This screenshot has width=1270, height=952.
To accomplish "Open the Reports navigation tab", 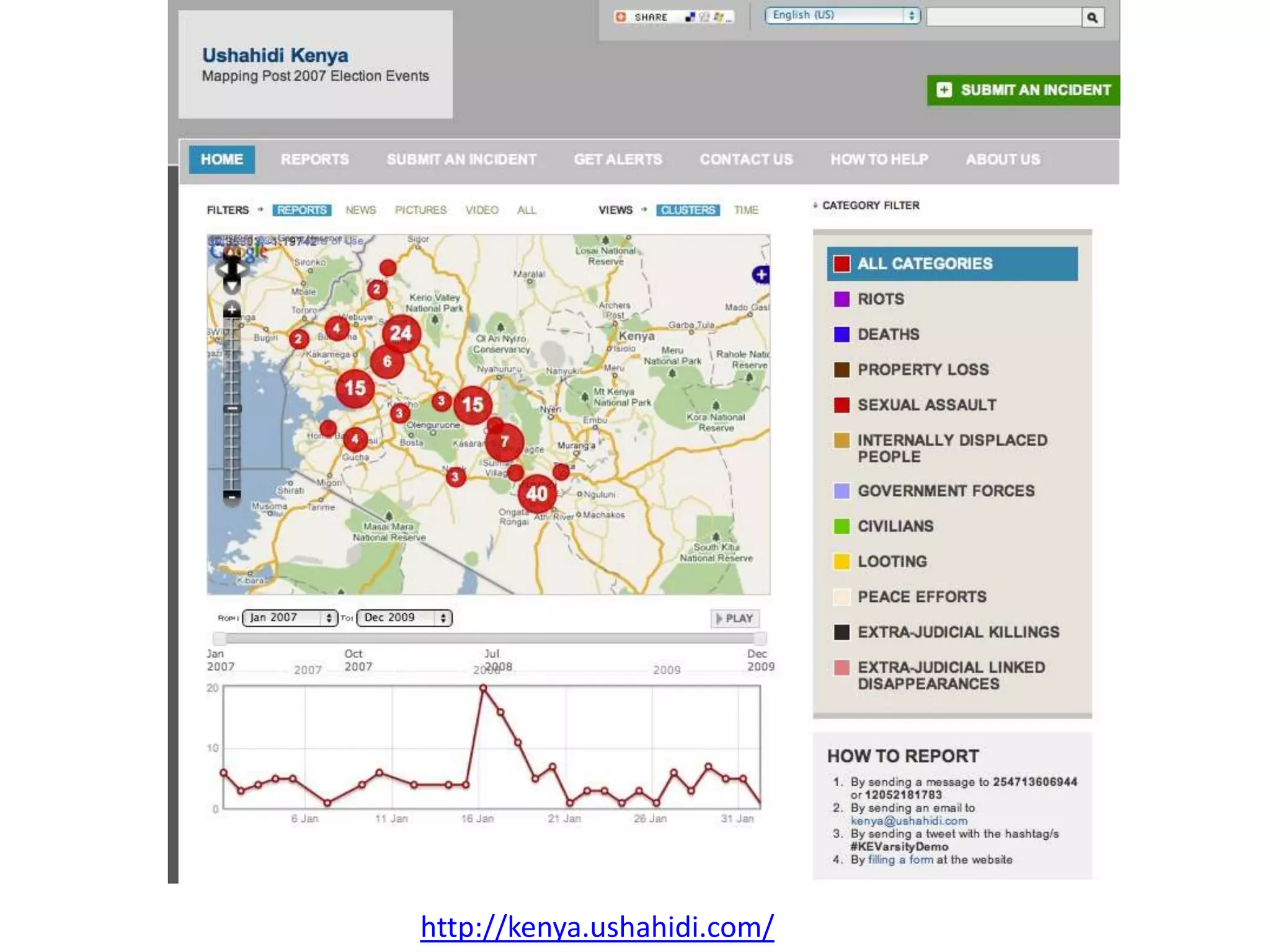I will point(314,159).
